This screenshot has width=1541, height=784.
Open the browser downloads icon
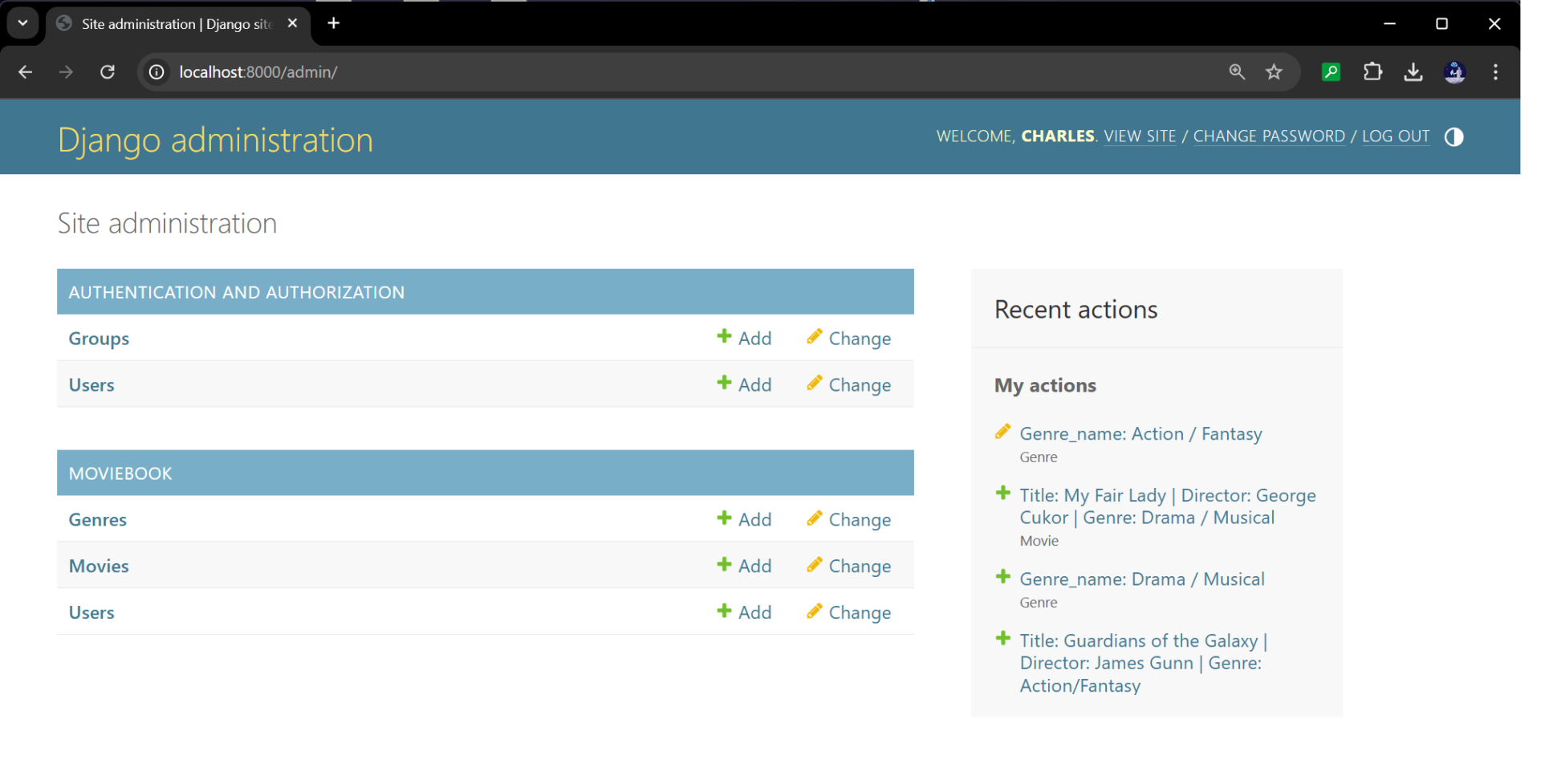1413,72
